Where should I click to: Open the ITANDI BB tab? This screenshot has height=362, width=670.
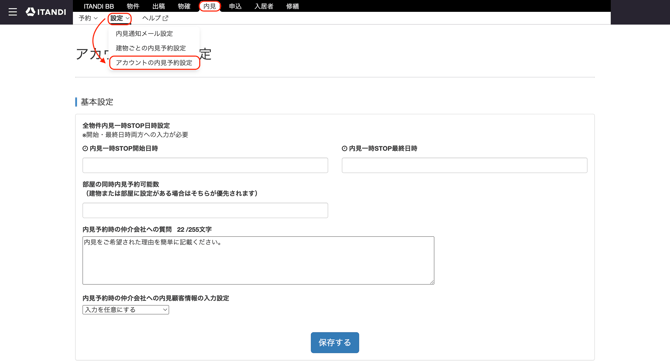[99, 6]
